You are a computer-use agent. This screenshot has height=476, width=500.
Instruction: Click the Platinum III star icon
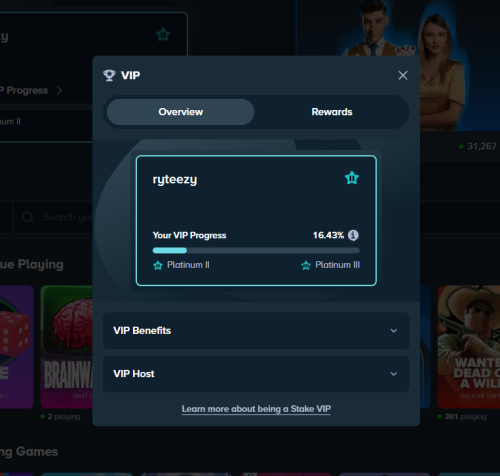tap(306, 265)
